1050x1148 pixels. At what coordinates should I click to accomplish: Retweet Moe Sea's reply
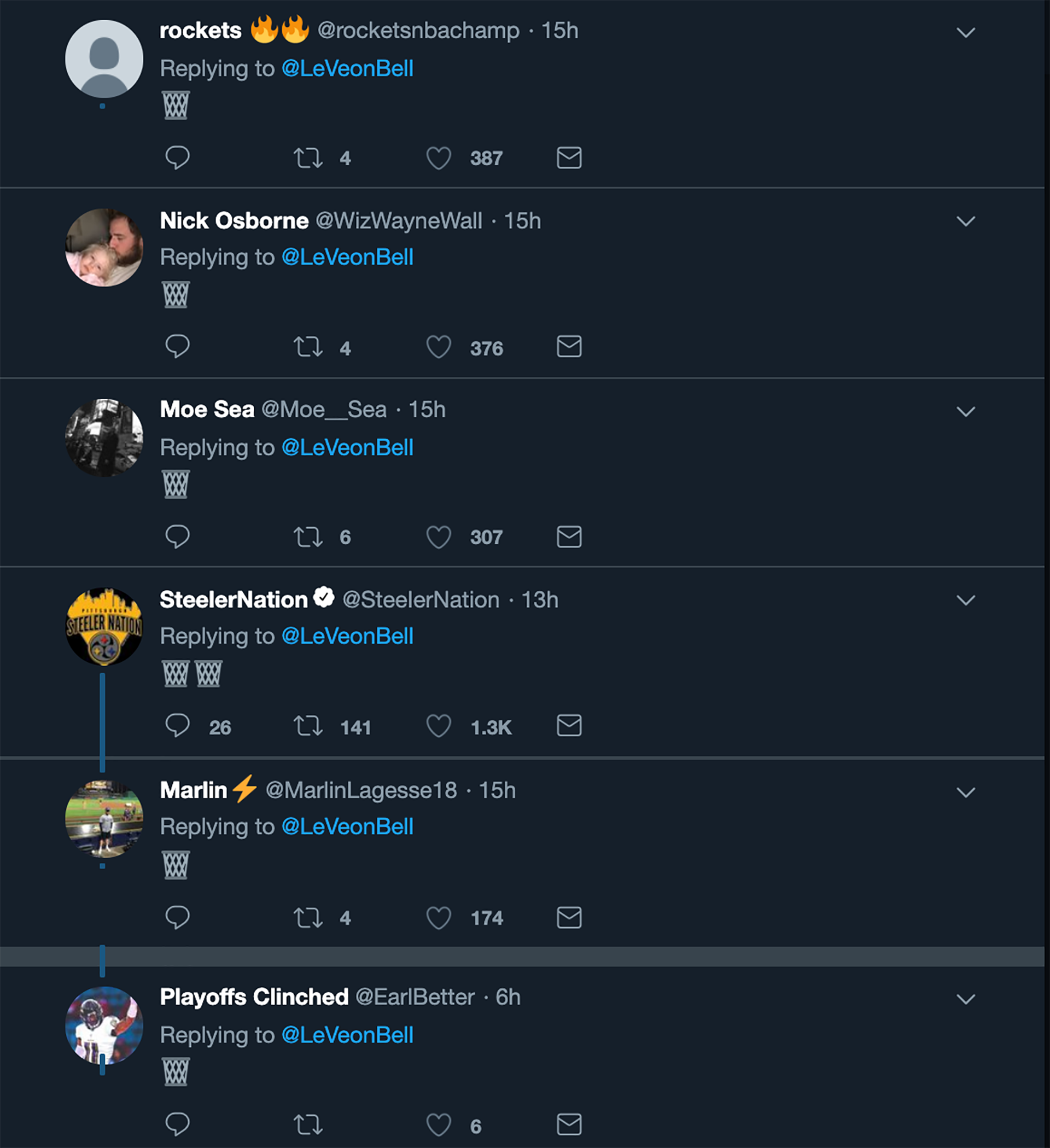[308, 537]
